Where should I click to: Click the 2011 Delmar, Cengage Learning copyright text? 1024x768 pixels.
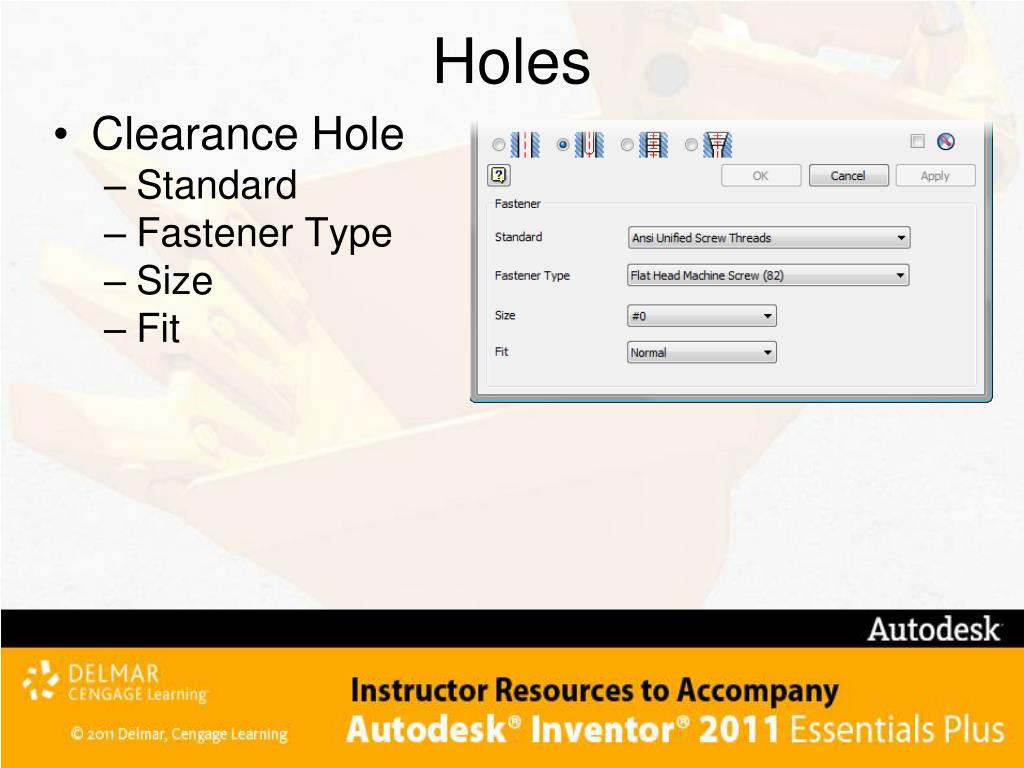coord(179,734)
